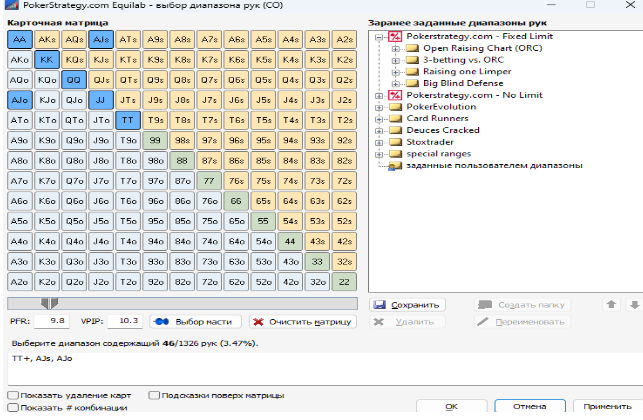Click the Отмена button

pos(530,406)
